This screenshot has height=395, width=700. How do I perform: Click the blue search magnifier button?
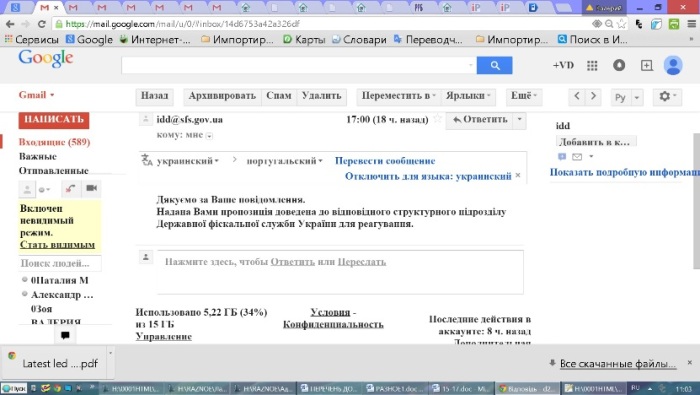(x=494, y=65)
